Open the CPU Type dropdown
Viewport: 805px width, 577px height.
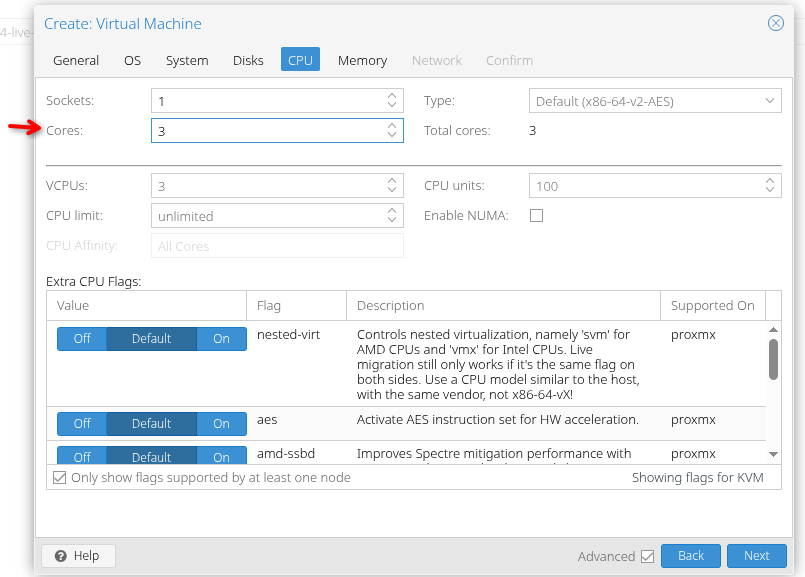[770, 101]
